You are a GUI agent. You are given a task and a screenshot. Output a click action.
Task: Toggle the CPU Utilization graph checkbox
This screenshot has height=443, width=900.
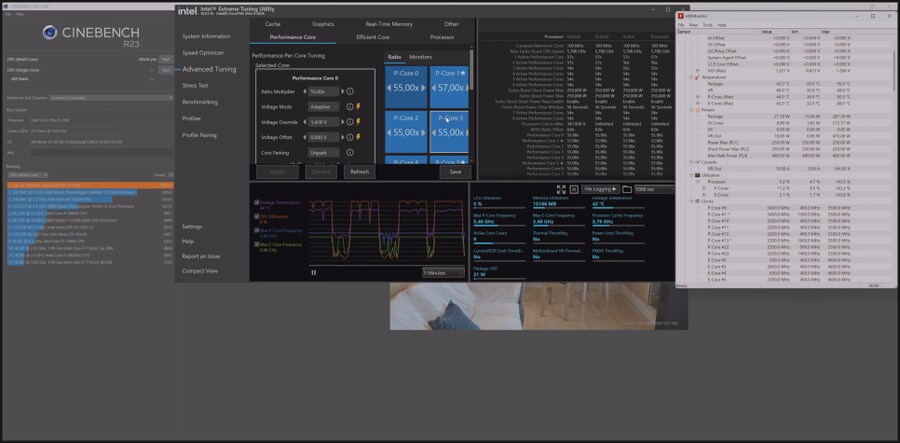[256, 216]
